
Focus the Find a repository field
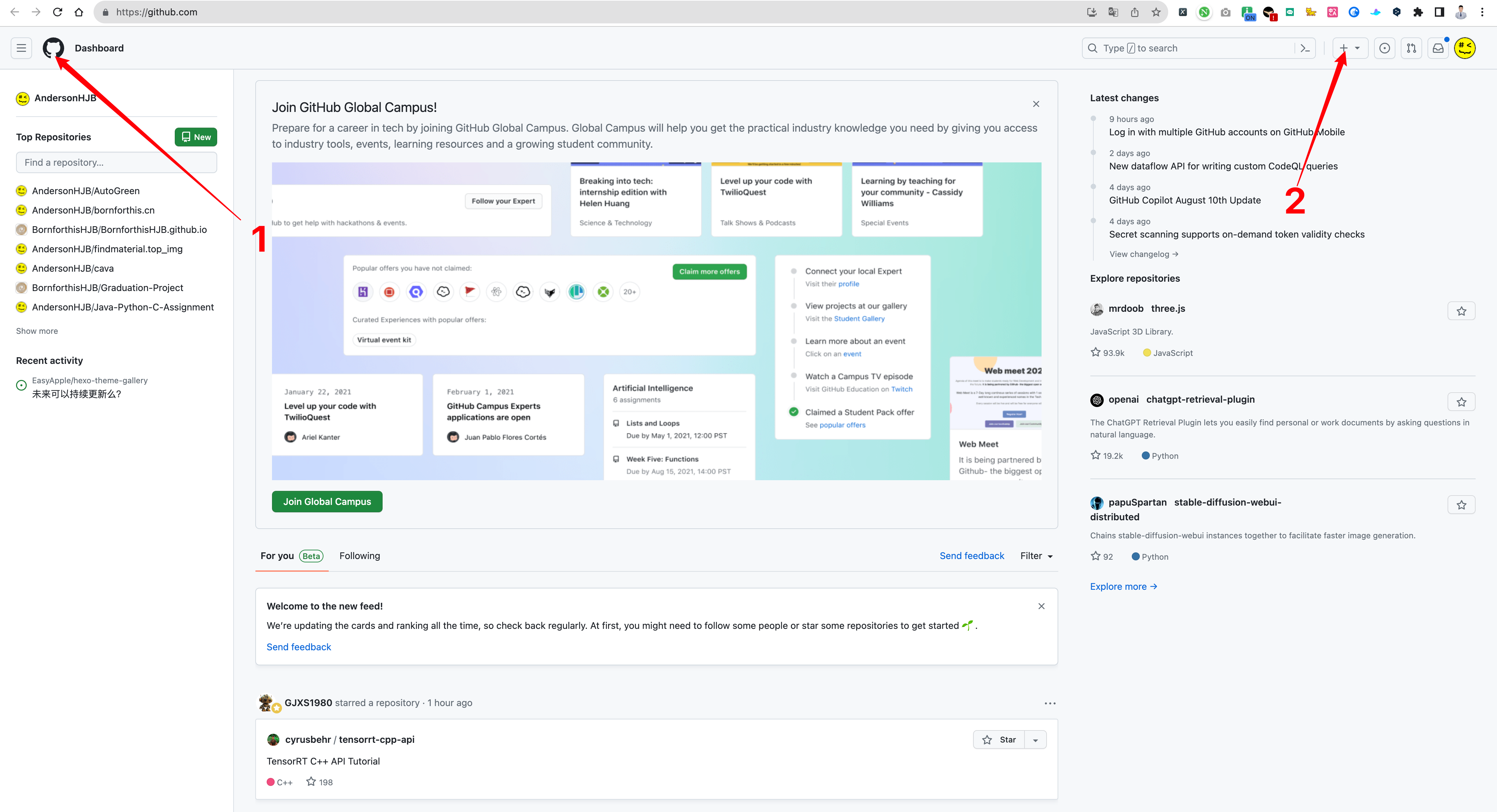coord(117,163)
